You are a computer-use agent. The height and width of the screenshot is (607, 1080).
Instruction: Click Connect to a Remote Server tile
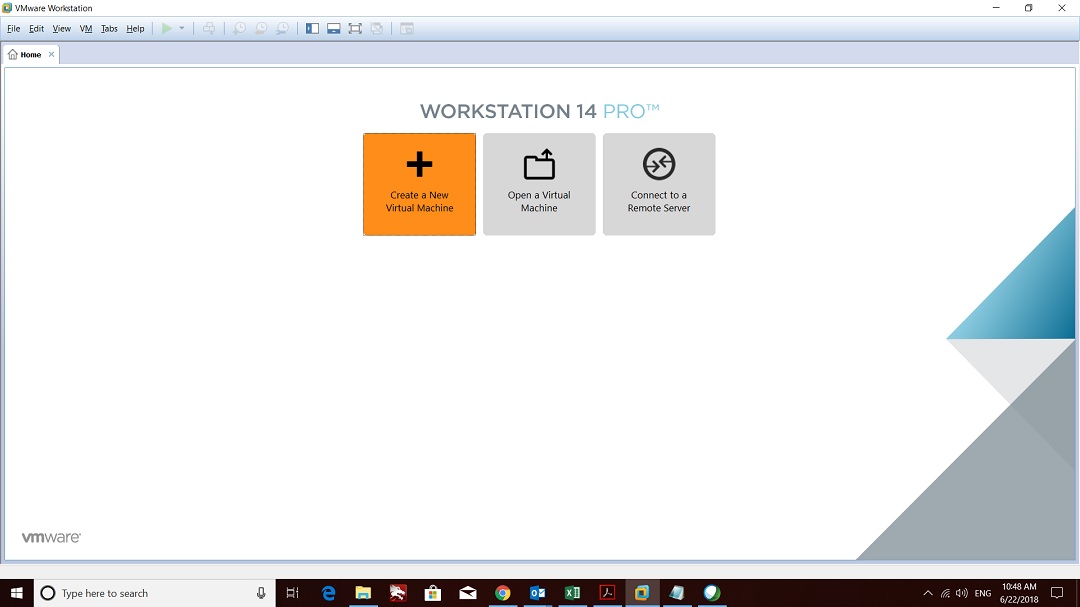point(659,184)
